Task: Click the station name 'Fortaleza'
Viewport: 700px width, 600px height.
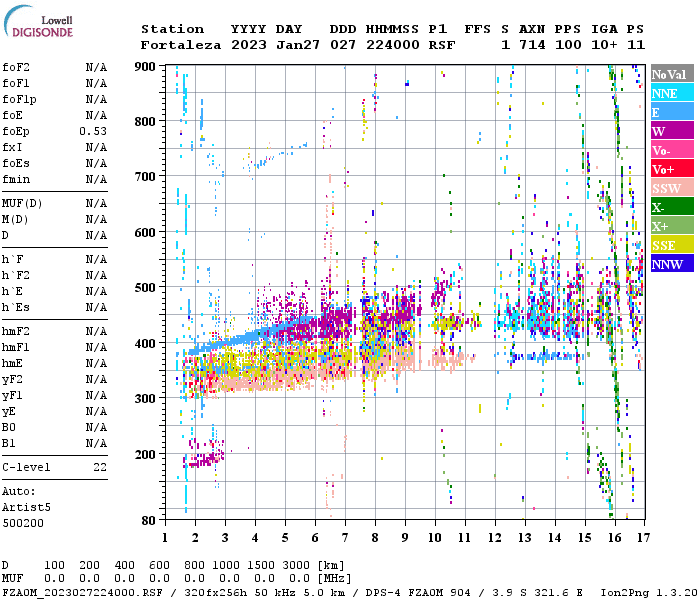Action: coord(181,45)
